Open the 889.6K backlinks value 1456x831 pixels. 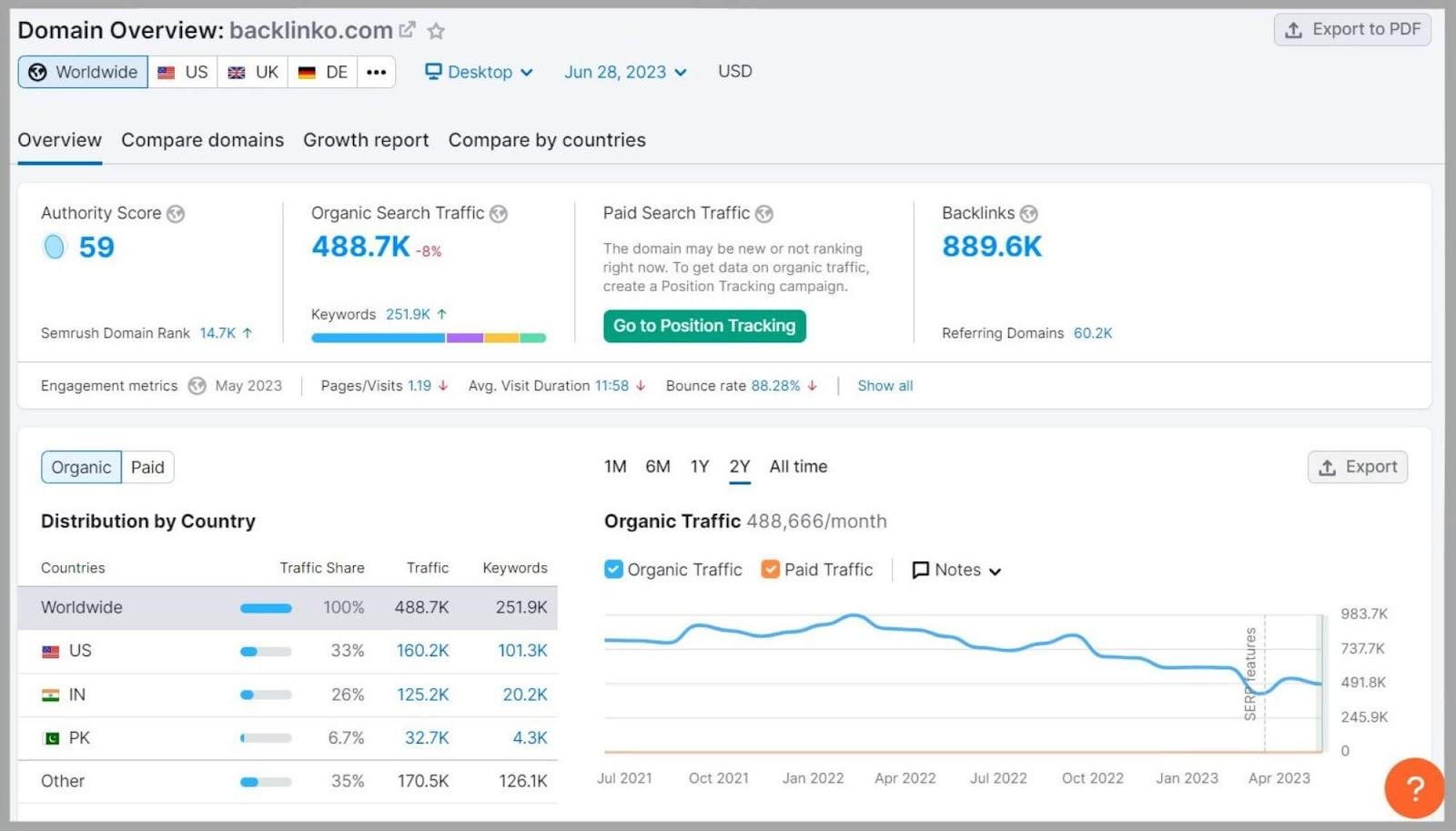pos(992,247)
